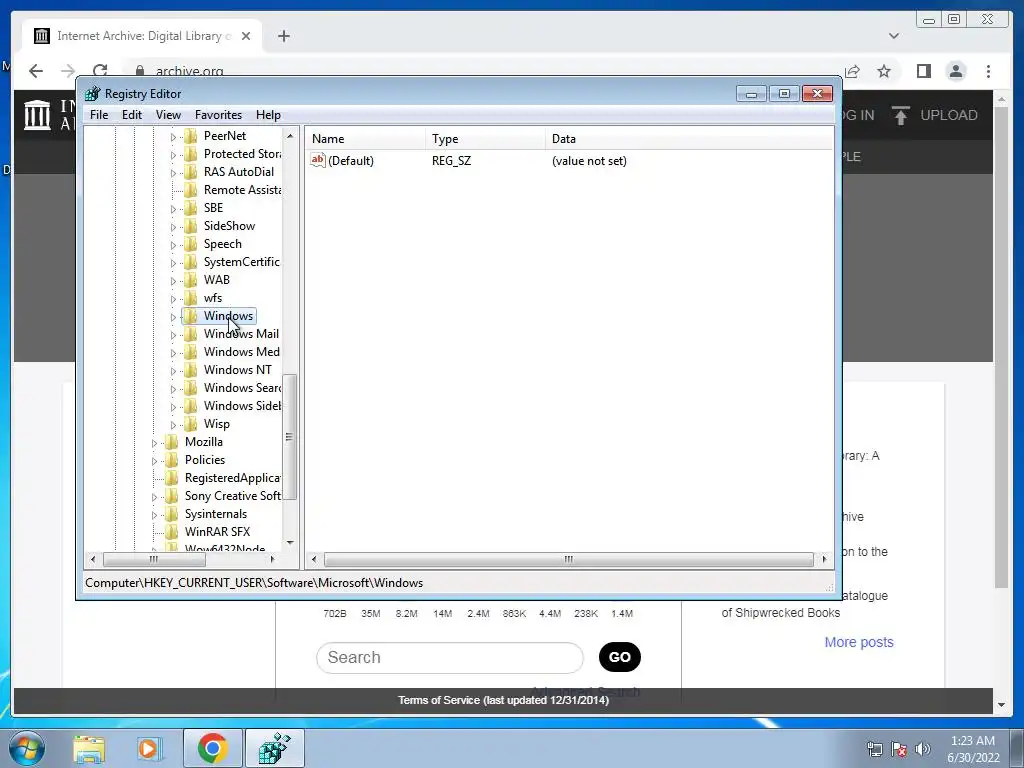Image resolution: width=1024 pixels, height=768 pixels.
Task: Expand the RAS AutoDial key
Action: pos(173,172)
